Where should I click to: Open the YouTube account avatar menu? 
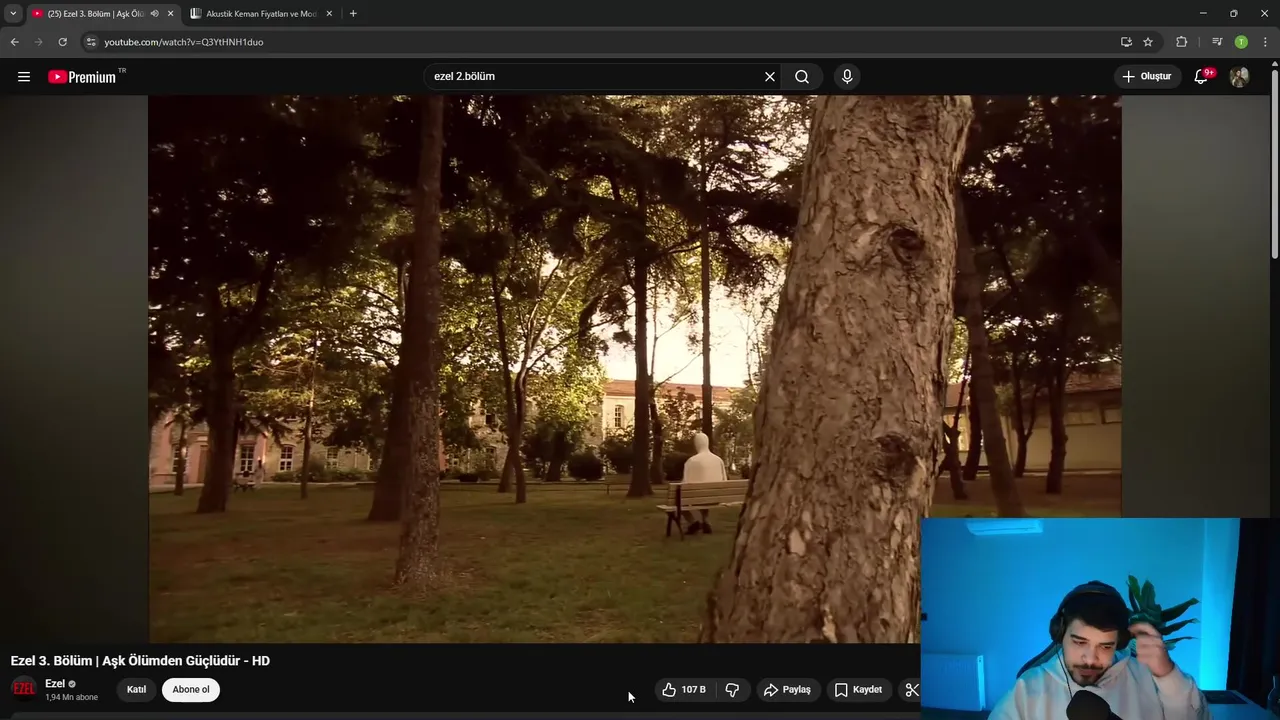[x=1239, y=77]
